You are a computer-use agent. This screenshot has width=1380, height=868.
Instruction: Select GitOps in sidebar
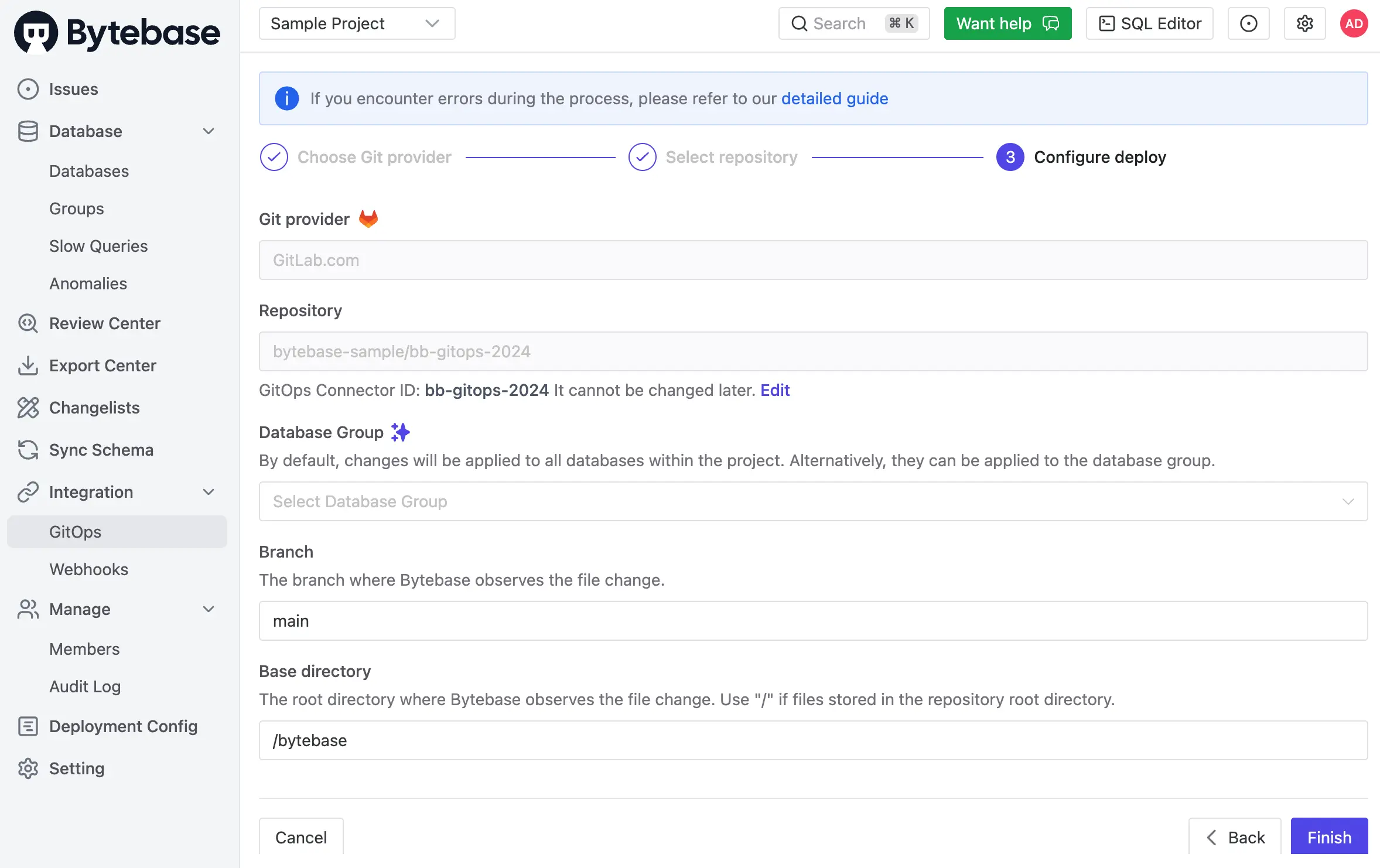(x=117, y=532)
